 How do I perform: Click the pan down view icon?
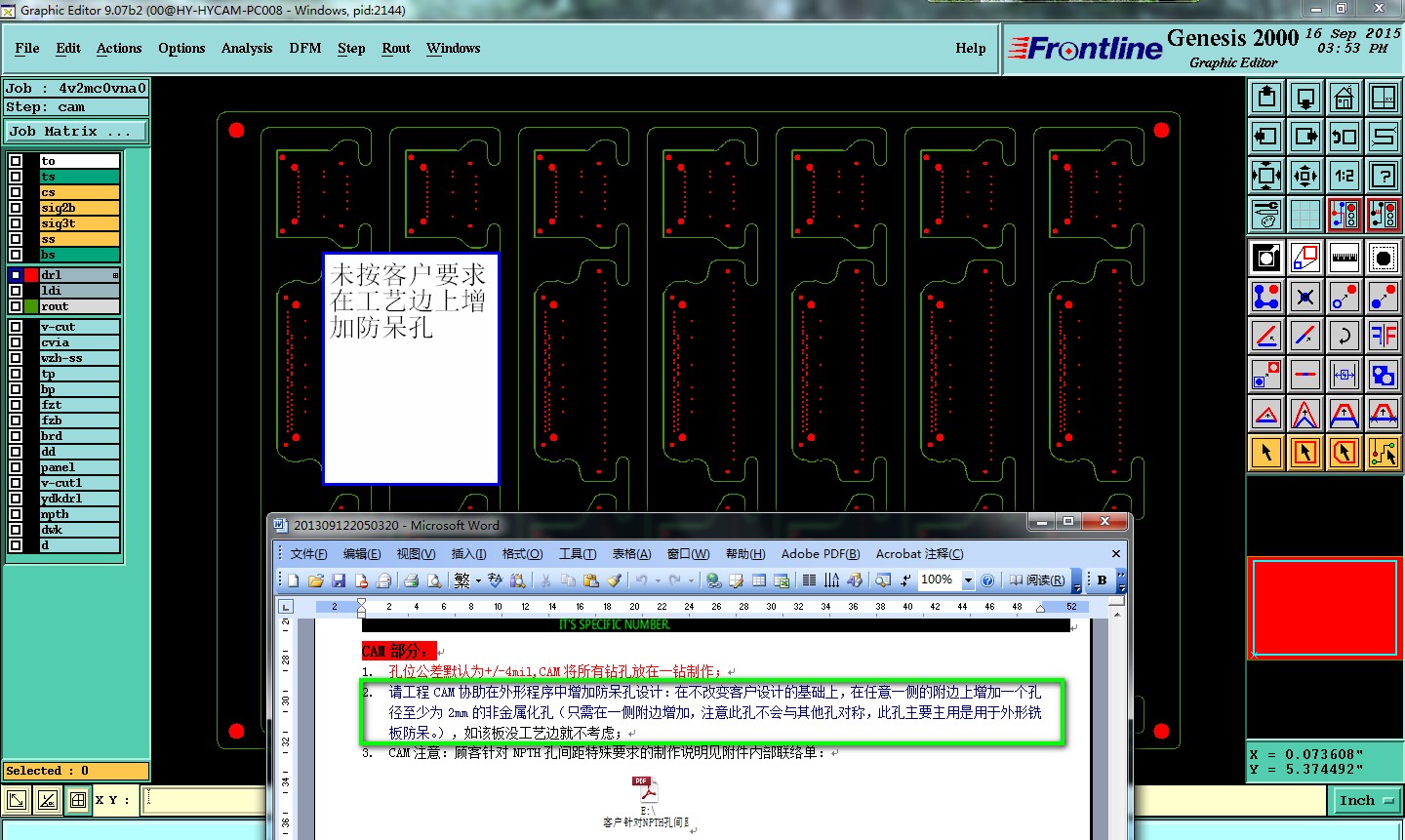[1305, 98]
